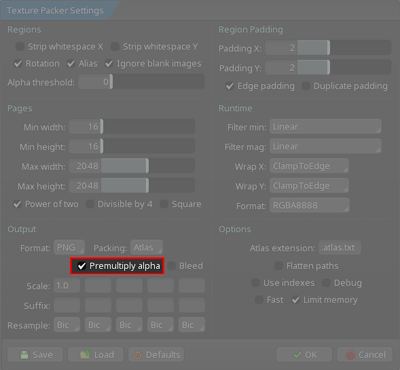The width and height of the screenshot is (400, 370).
Task: Open the first Resample Bic dropdown
Action: coord(67,325)
